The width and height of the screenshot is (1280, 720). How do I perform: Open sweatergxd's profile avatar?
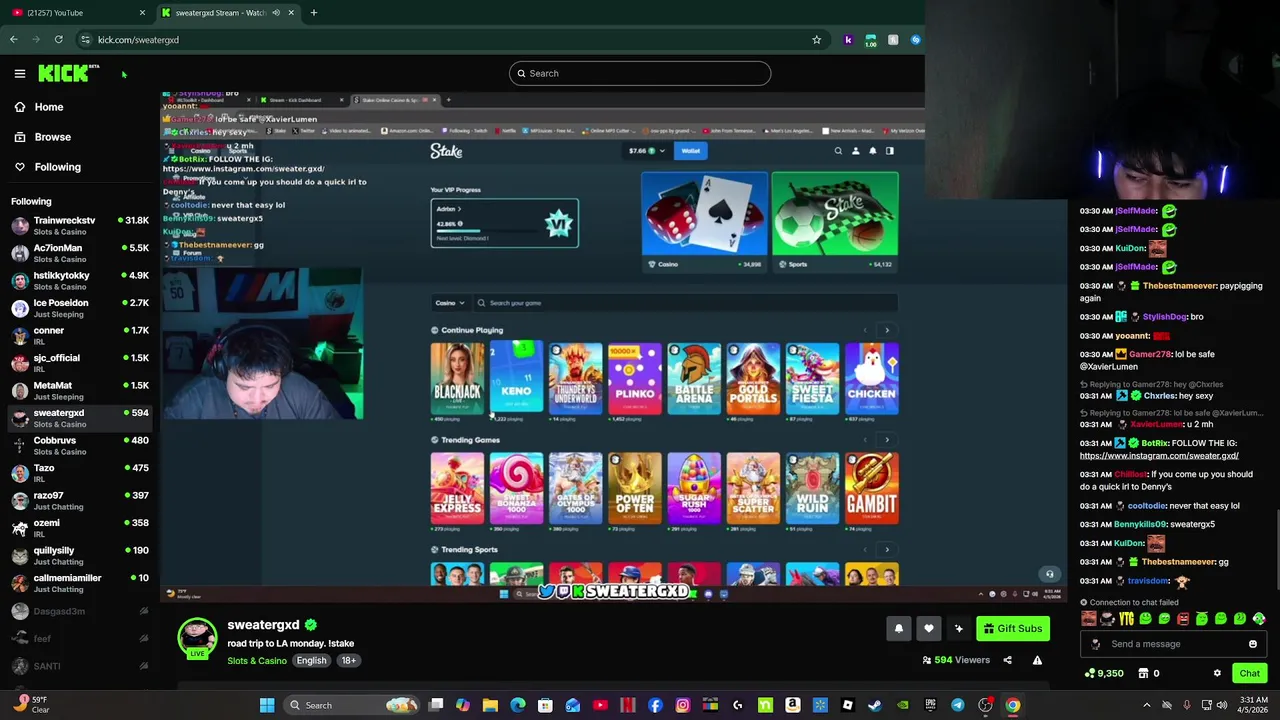(197, 637)
